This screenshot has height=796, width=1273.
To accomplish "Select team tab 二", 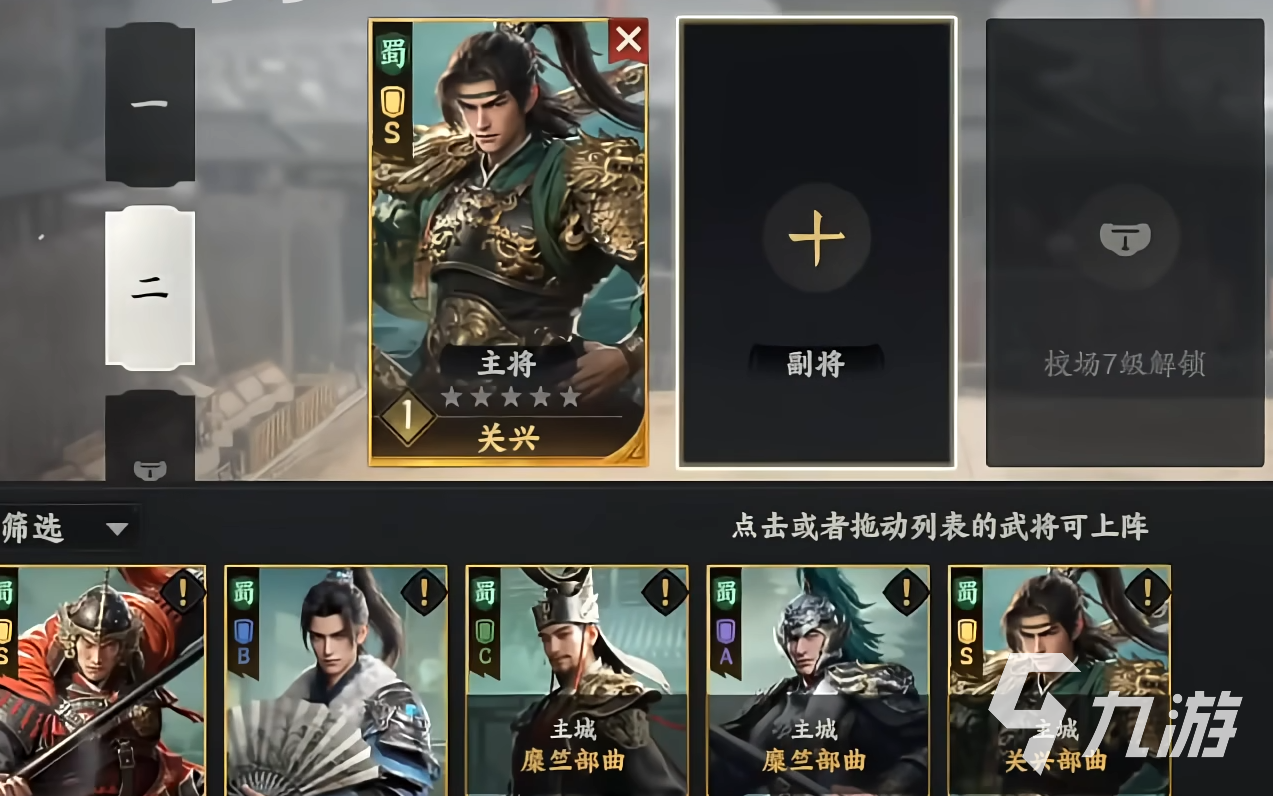I will point(150,288).
